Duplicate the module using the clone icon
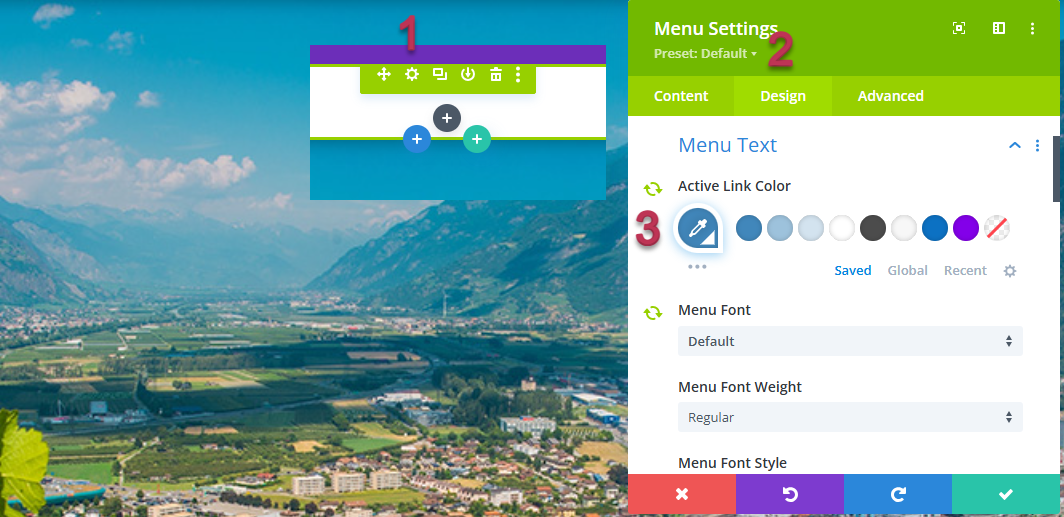The height and width of the screenshot is (517, 1064). point(440,75)
